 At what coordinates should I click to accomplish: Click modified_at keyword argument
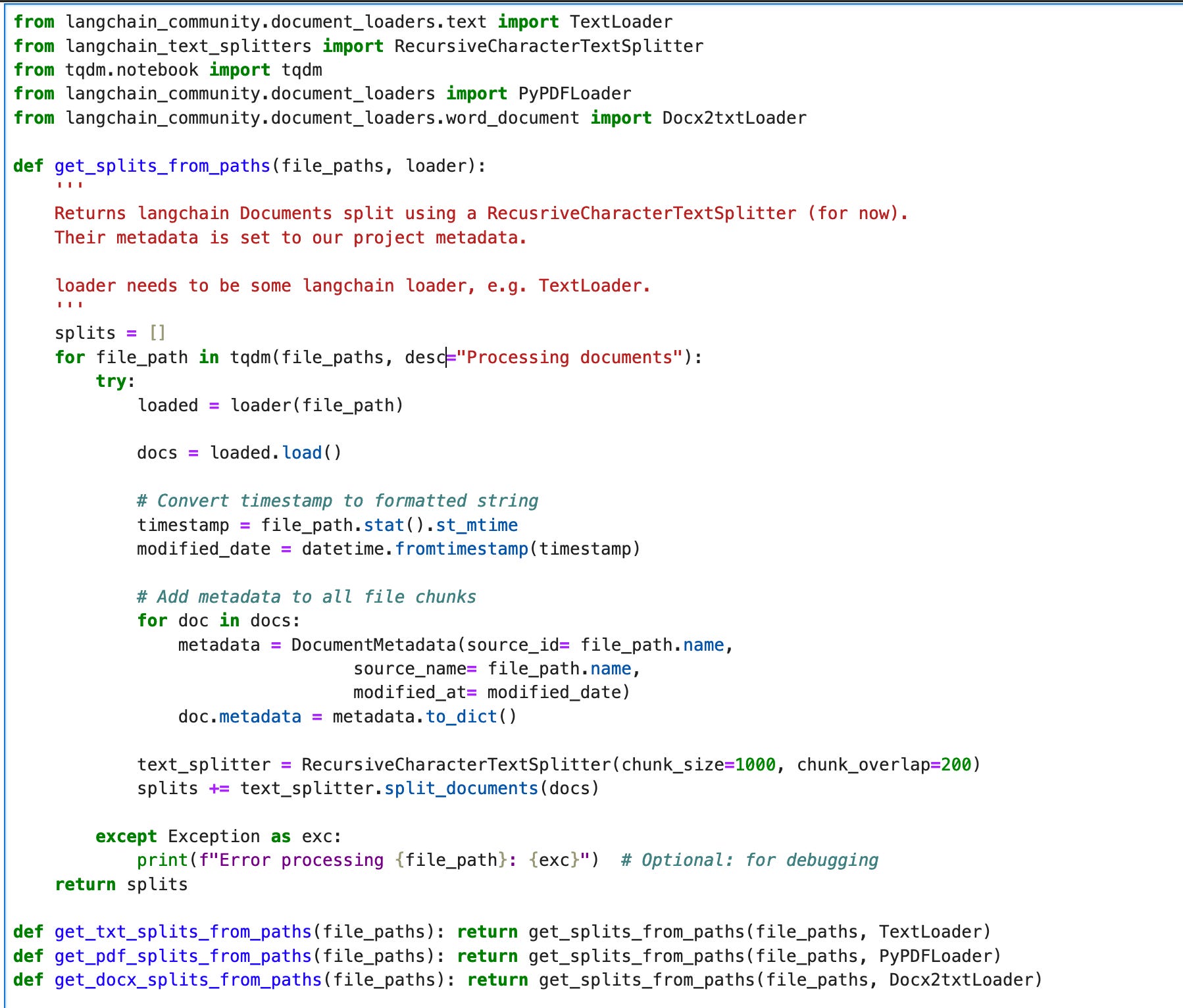tap(410, 692)
